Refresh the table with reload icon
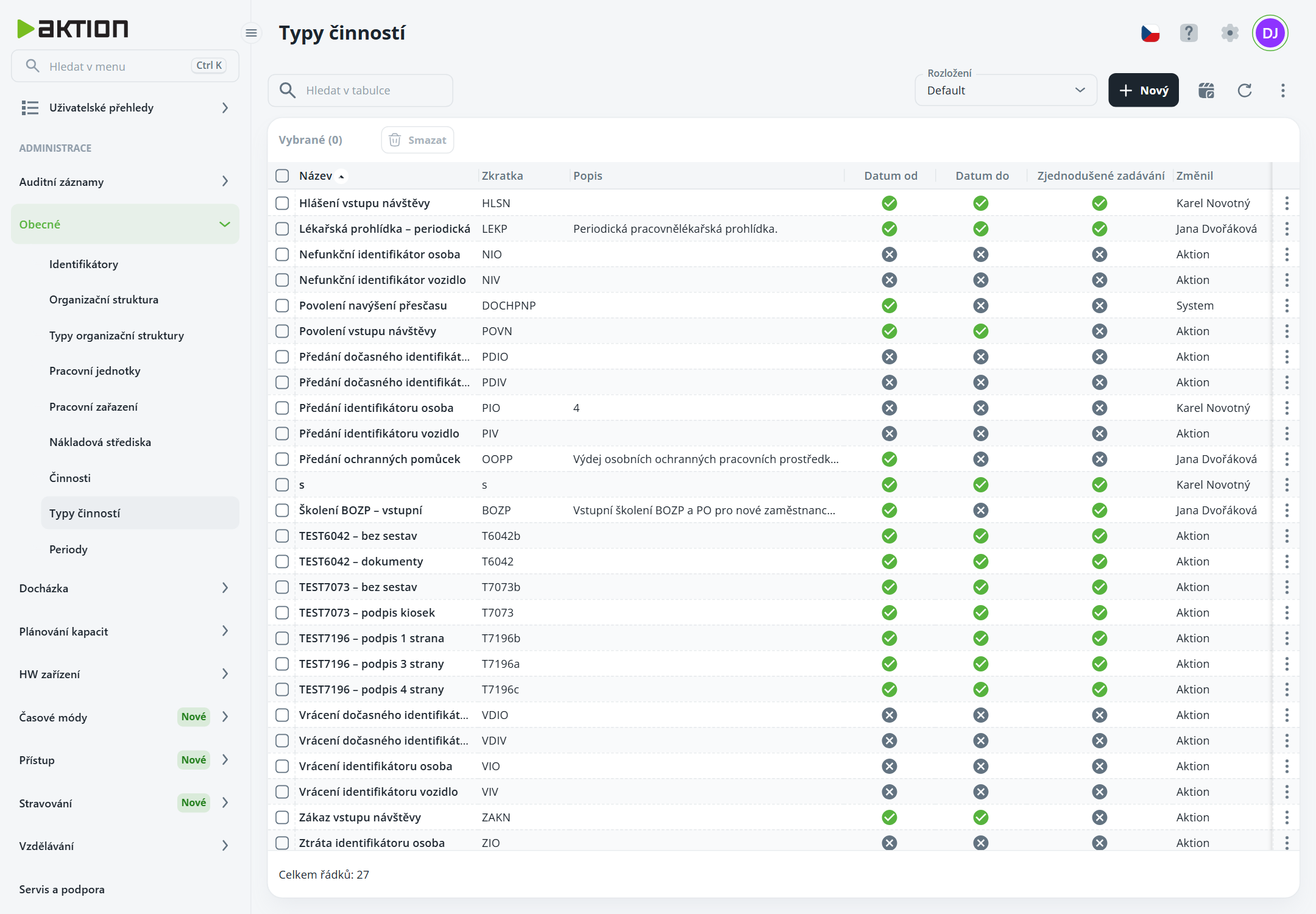This screenshot has width=1316, height=914. [x=1245, y=91]
